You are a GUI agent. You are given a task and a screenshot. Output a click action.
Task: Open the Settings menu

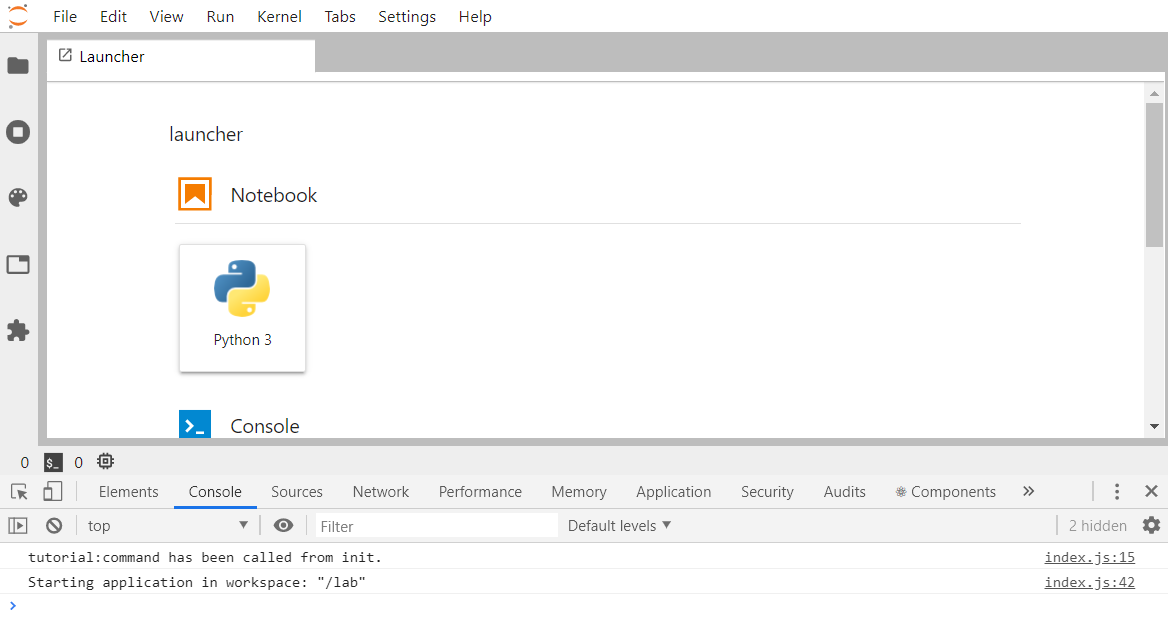[407, 16]
